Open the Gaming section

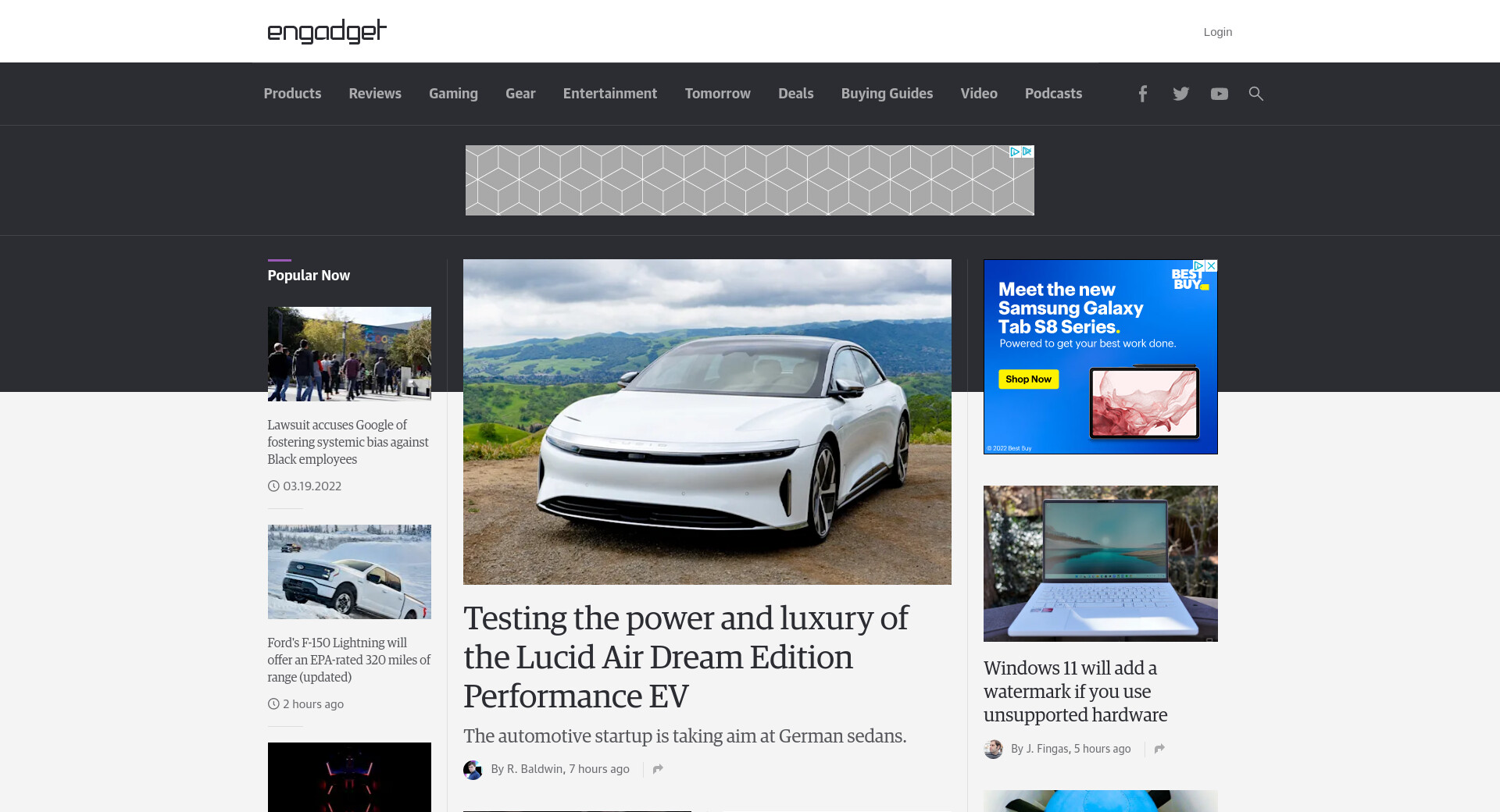[x=453, y=94]
